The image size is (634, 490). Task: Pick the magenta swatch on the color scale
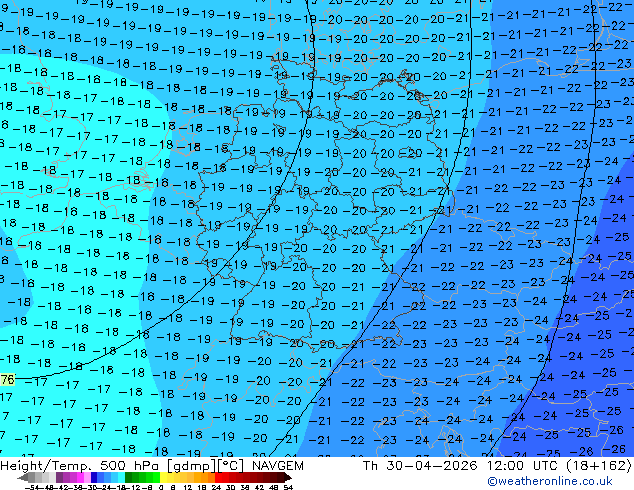pos(80,477)
